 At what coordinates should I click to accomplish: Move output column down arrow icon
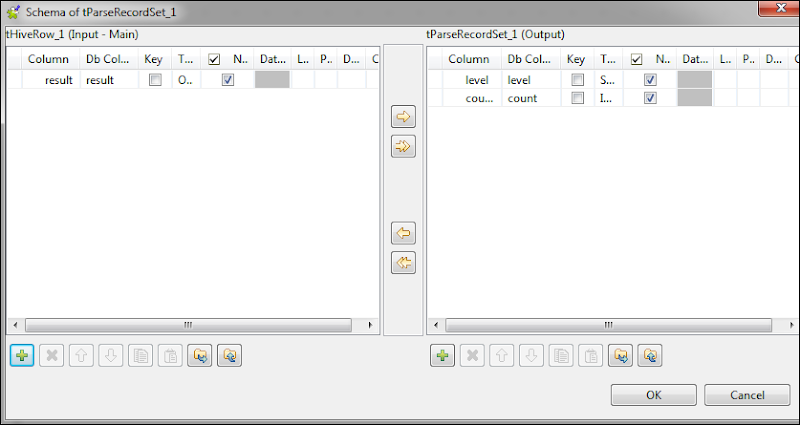(531, 355)
